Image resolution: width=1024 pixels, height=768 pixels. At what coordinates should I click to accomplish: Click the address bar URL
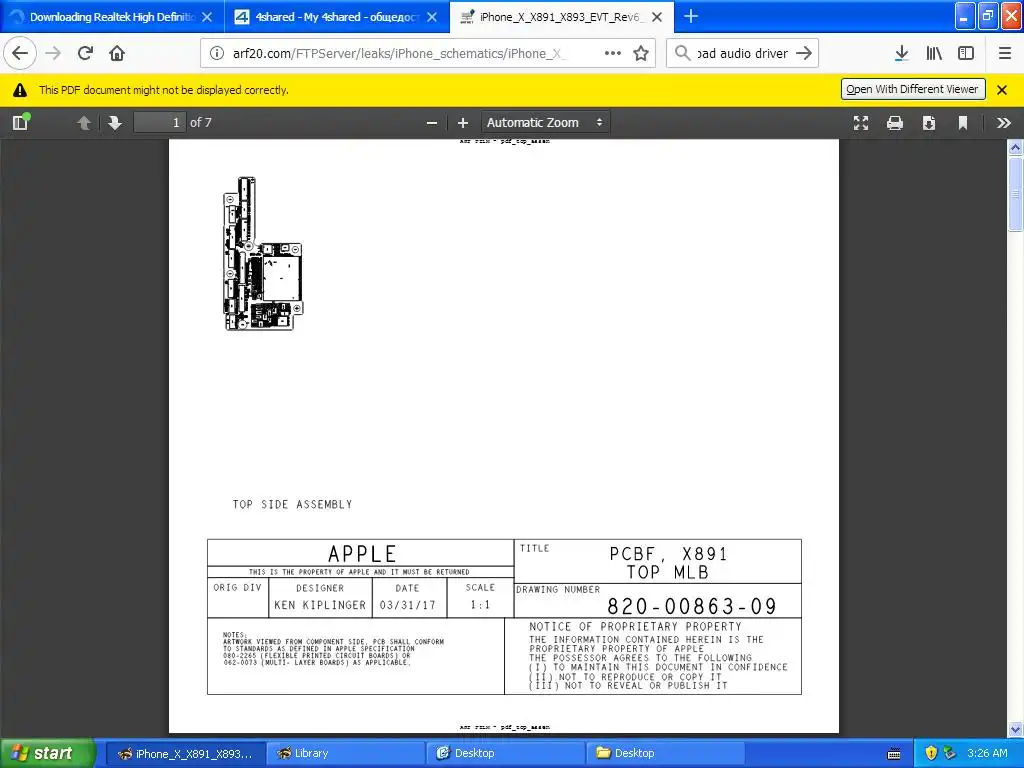tap(398, 54)
